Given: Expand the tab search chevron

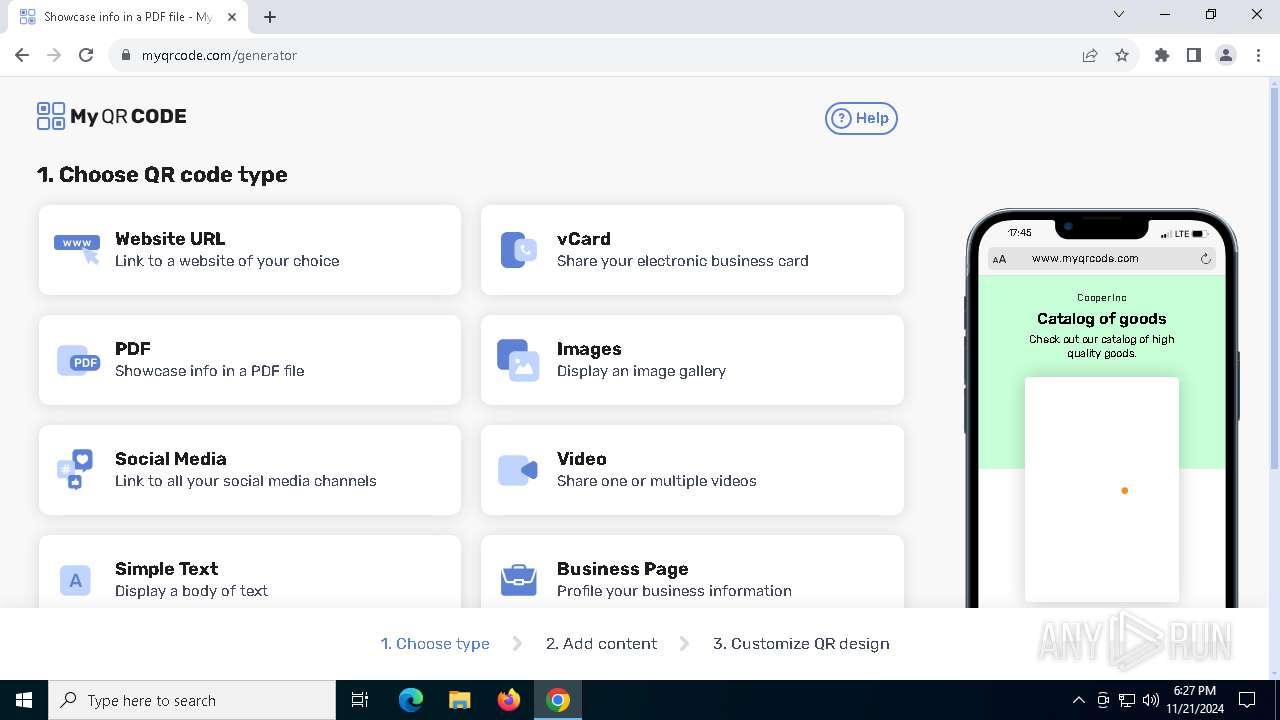Looking at the screenshot, I should coord(1119,14).
